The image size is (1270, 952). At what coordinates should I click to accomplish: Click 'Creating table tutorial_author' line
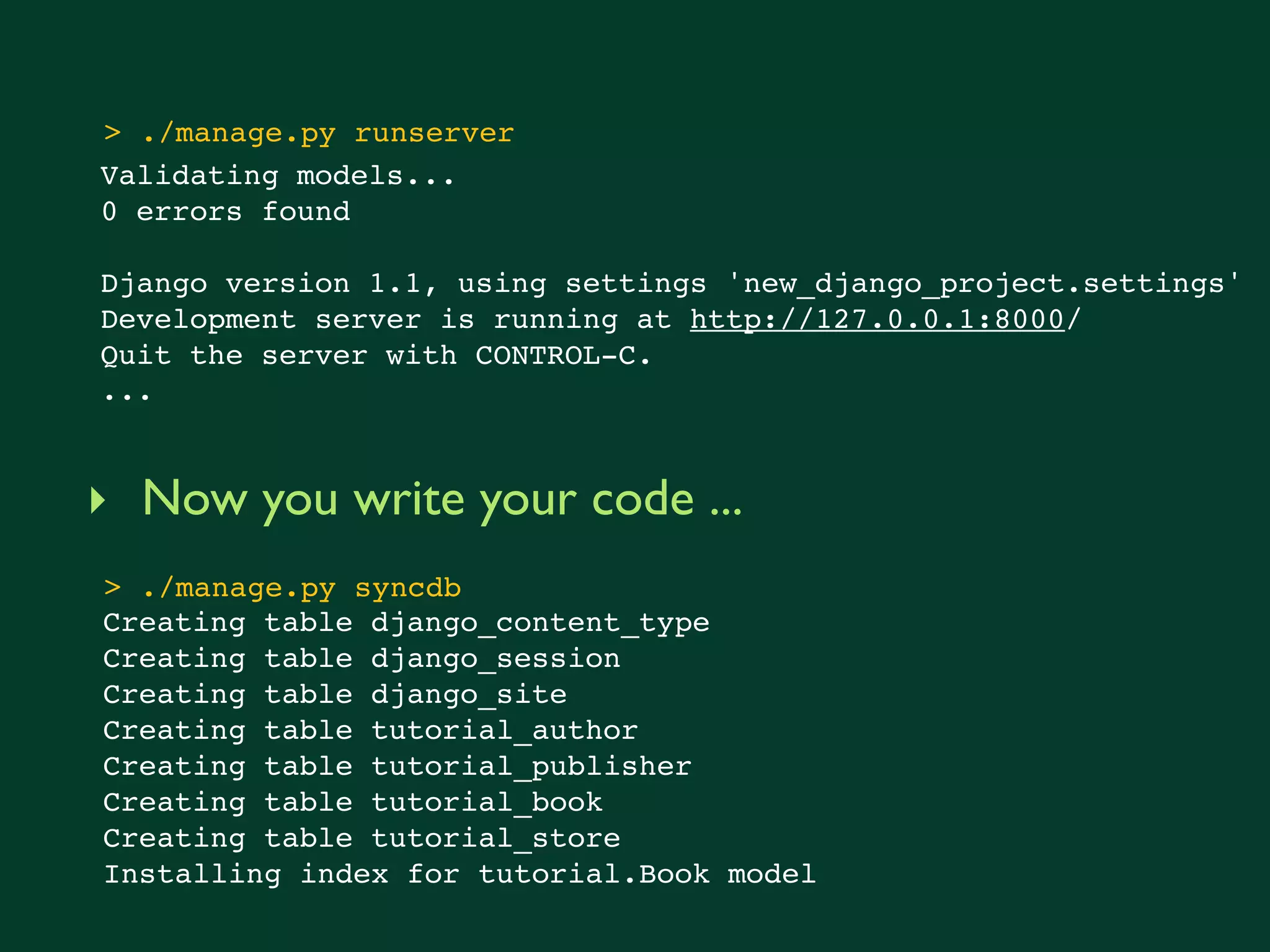pos(370,731)
